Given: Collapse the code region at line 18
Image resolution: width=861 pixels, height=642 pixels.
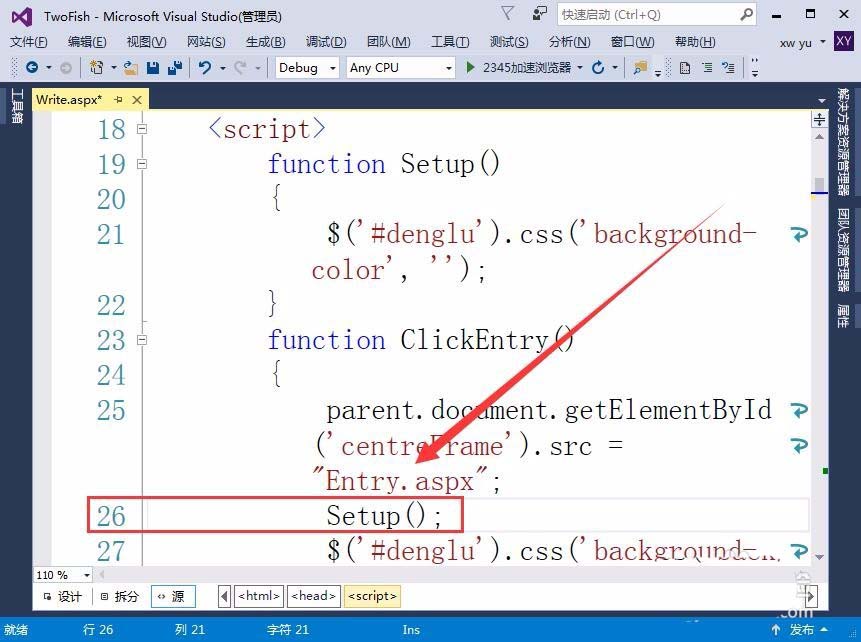Looking at the screenshot, I should (142, 129).
